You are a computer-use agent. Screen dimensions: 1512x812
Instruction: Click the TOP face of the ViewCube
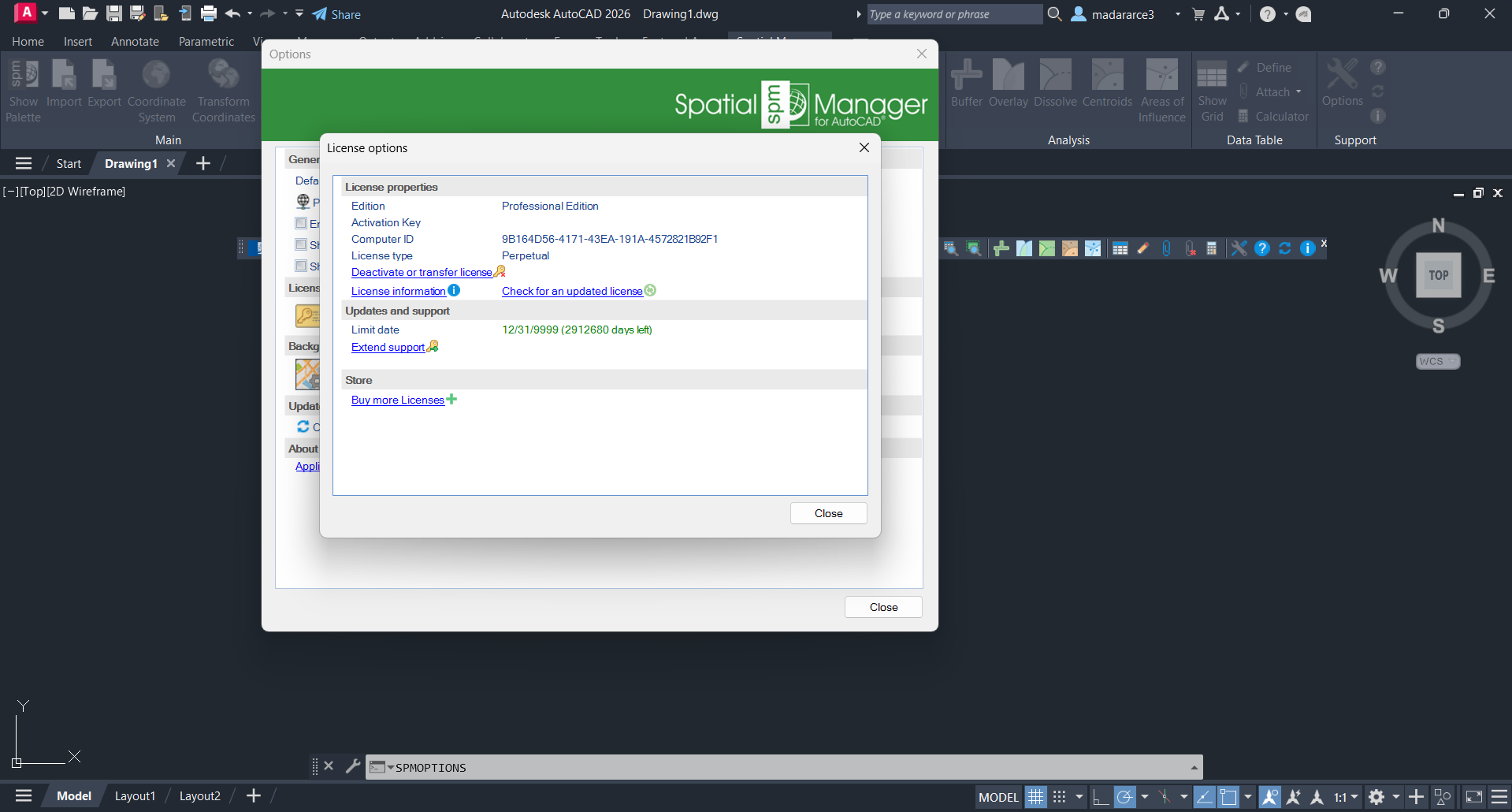1438,275
